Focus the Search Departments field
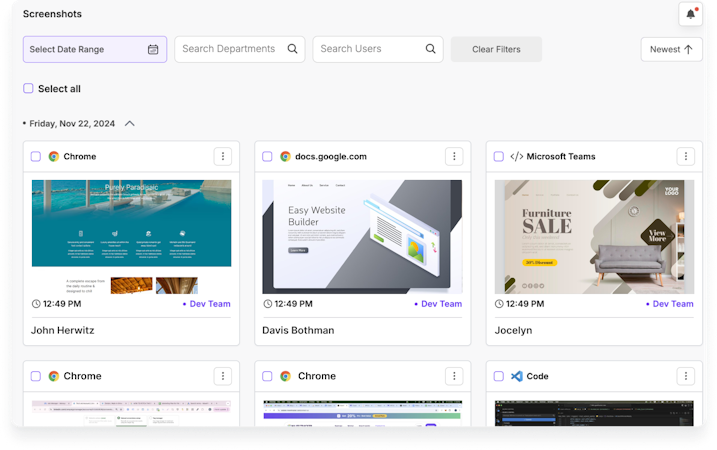This screenshot has width=717, height=450. (x=240, y=49)
